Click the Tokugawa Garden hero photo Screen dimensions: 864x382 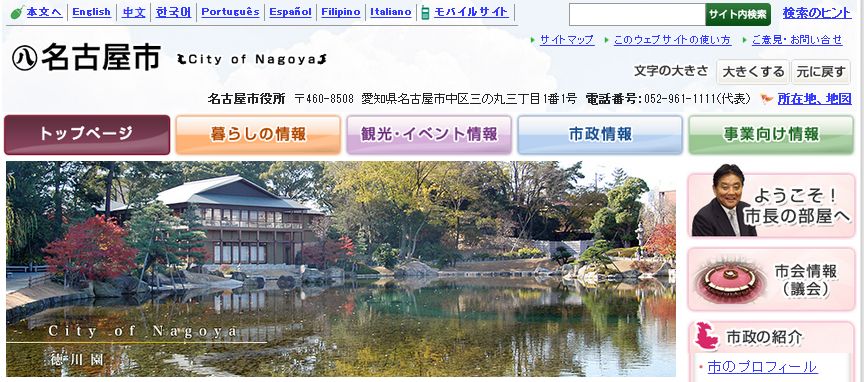click(341, 269)
